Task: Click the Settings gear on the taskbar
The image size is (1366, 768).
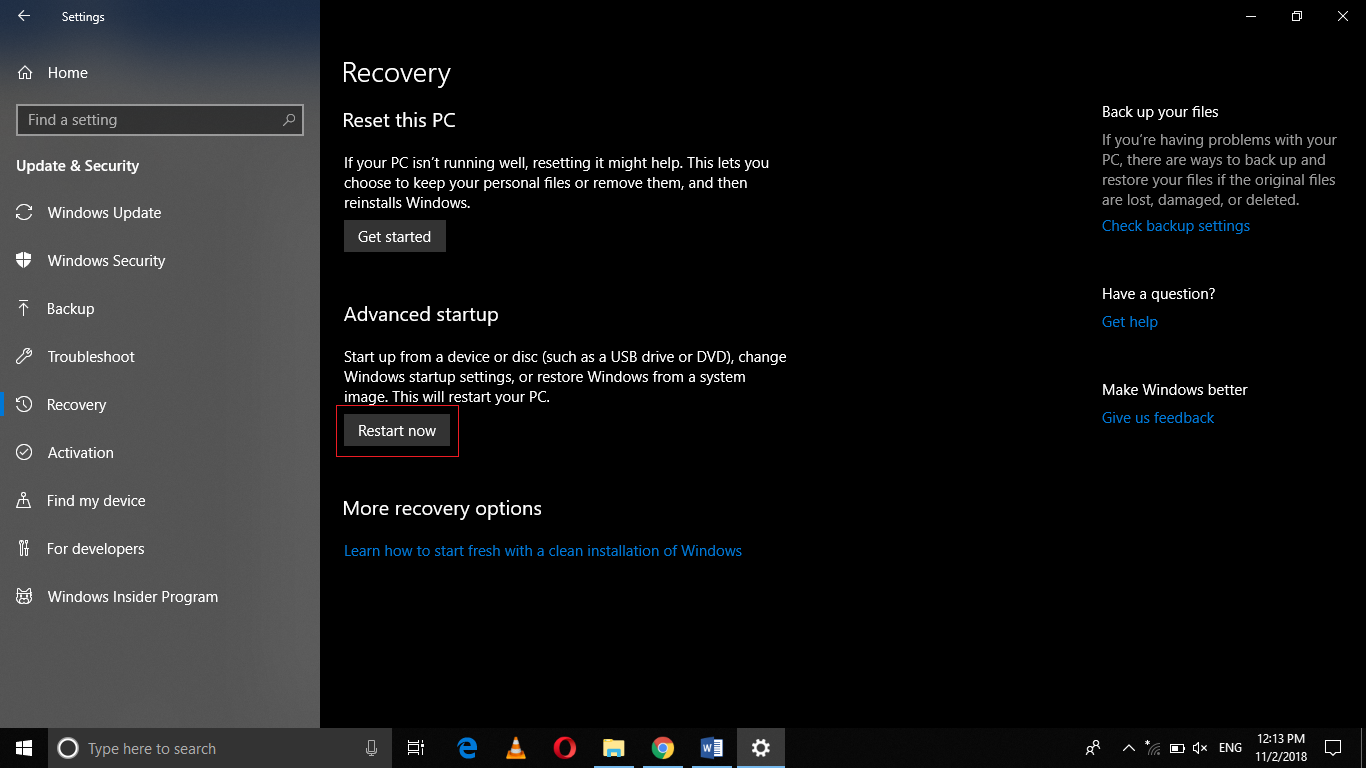Action: 760,748
